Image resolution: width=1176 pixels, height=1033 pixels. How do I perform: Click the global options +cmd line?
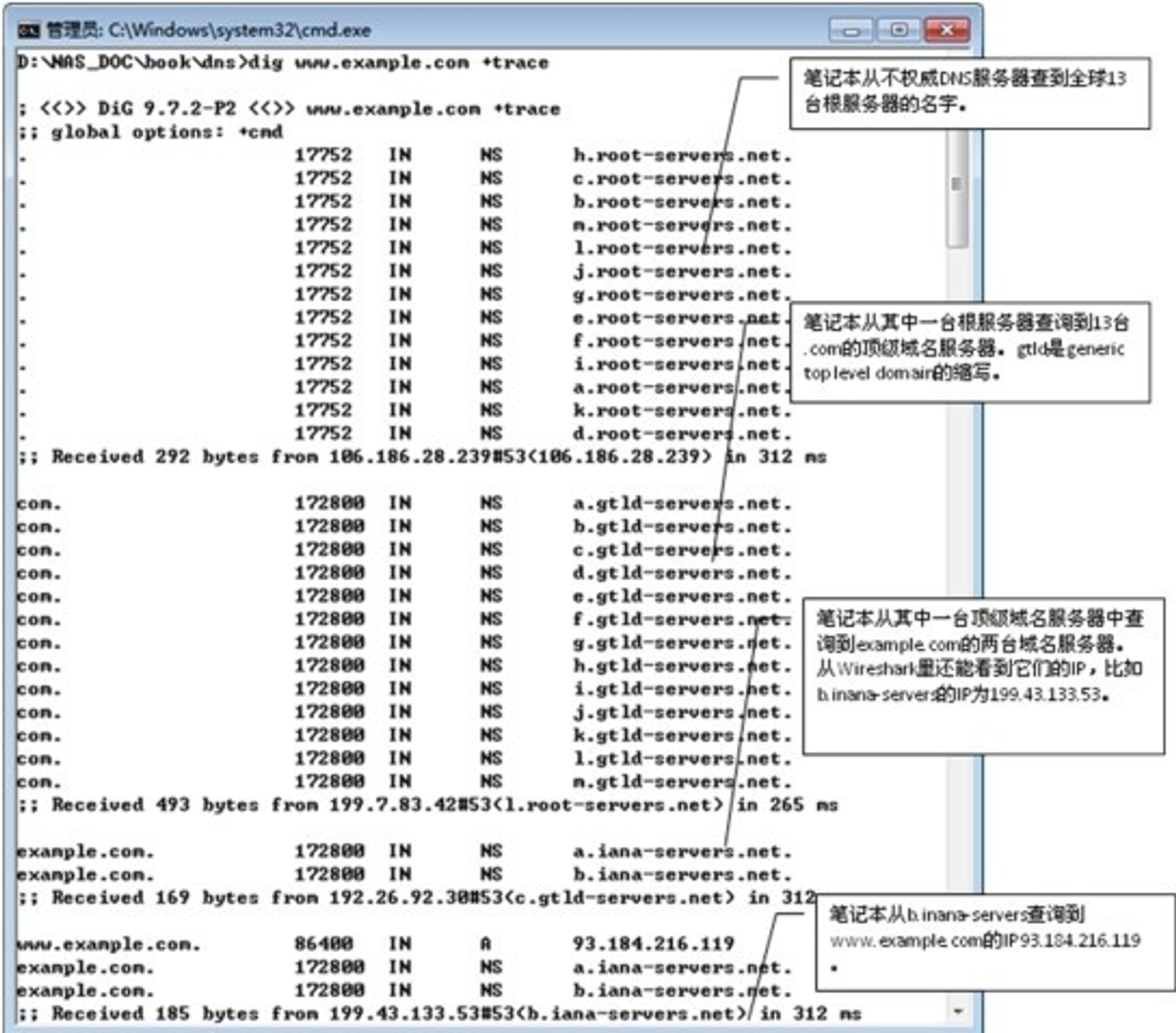150,132
